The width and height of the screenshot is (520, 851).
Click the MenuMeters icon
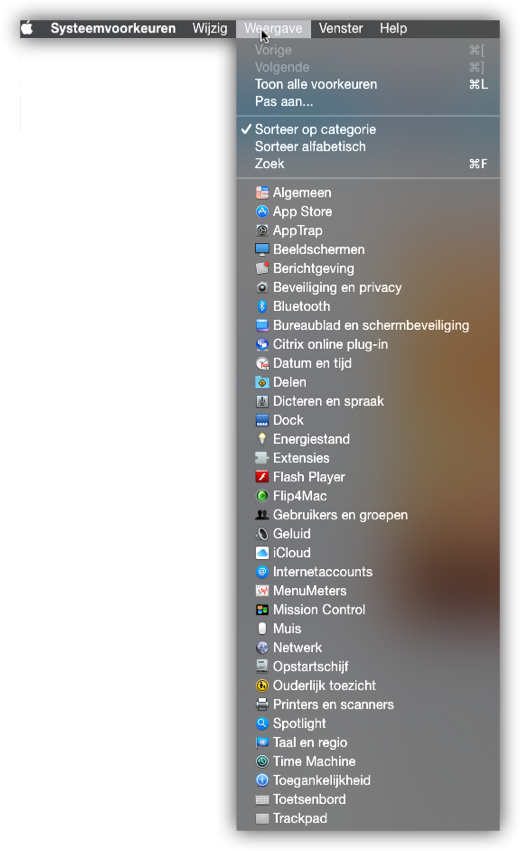[x=262, y=590]
